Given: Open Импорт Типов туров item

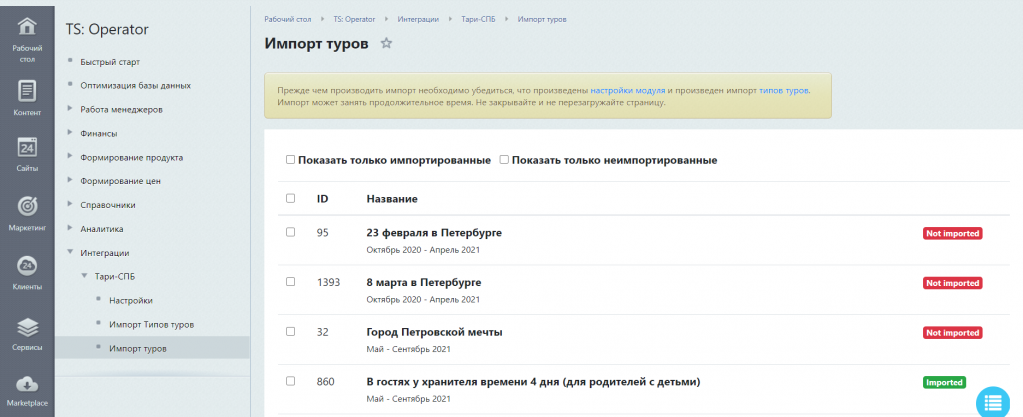Looking at the screenshot, I should (151, 324).
